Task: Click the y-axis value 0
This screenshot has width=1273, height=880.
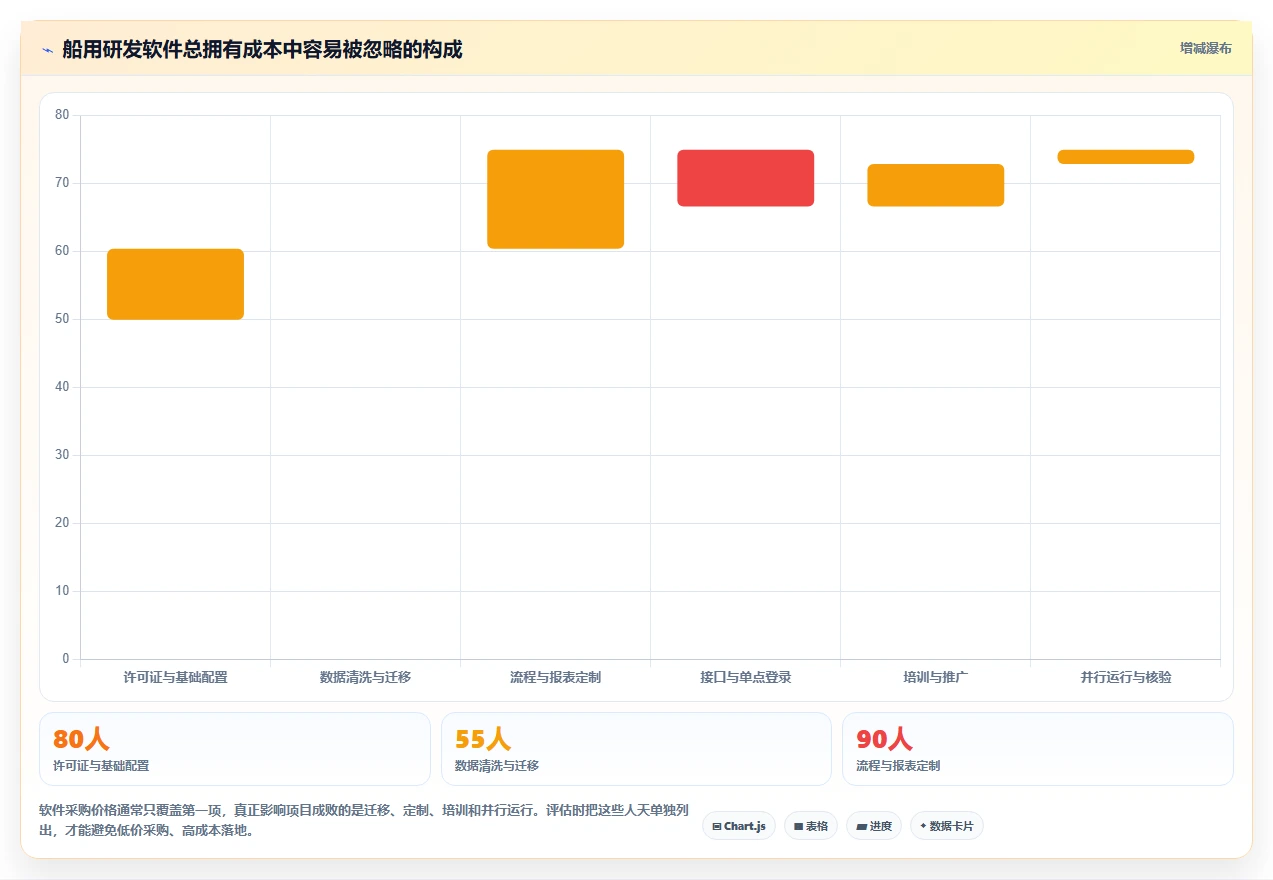Action: [66, 659]
